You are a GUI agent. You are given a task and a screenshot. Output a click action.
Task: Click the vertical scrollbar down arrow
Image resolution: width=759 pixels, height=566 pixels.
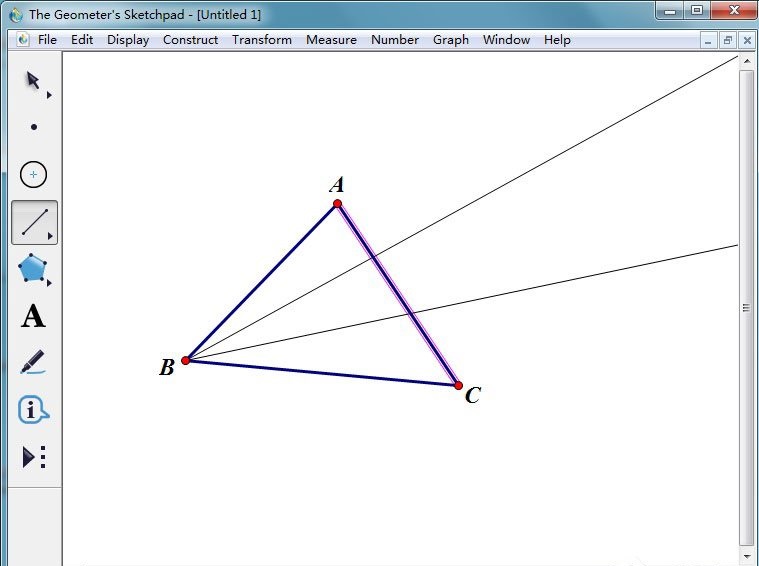coord(746,557)
